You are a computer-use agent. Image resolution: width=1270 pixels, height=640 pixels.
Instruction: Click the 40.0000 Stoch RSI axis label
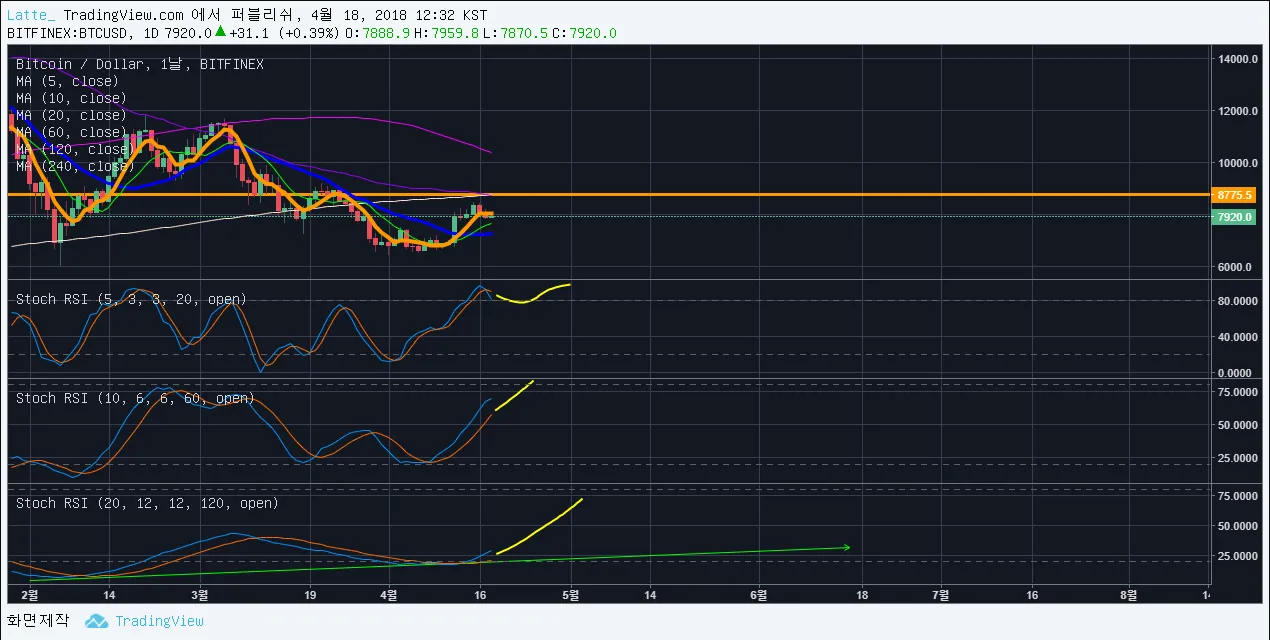point(1237,337)
